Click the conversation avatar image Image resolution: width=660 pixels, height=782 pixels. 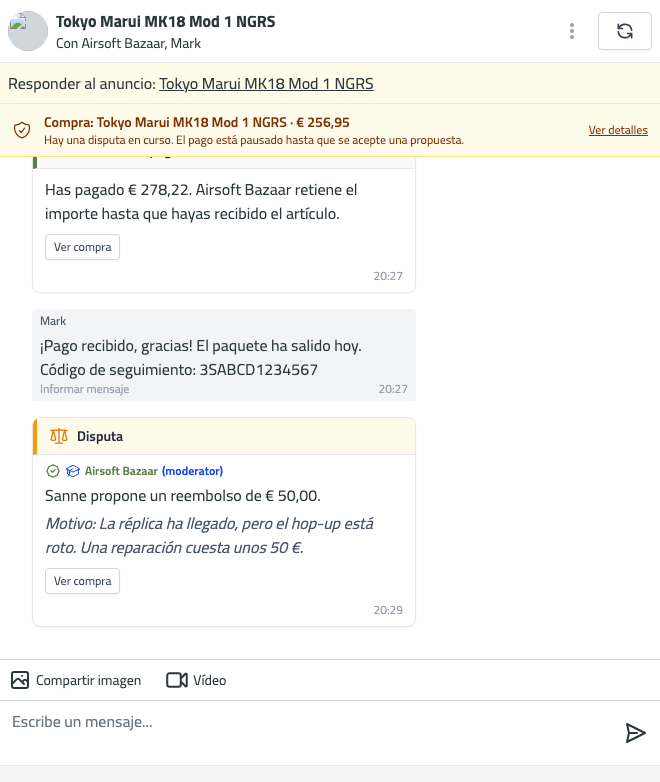point(28,31)
